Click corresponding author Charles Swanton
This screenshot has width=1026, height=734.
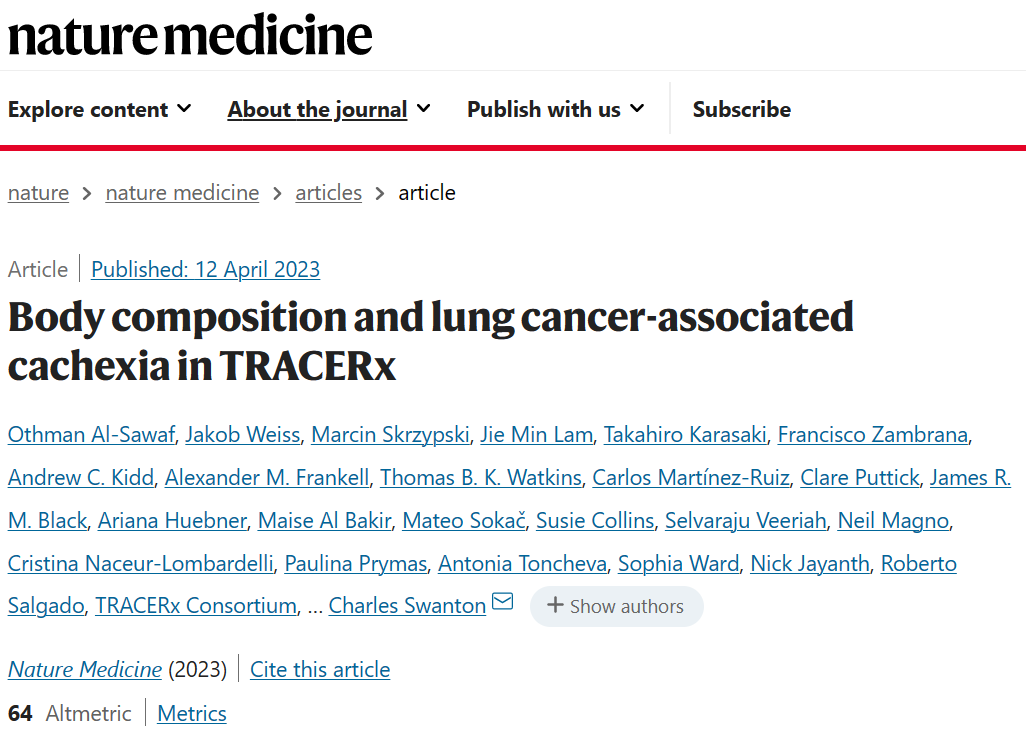point(407,606)
